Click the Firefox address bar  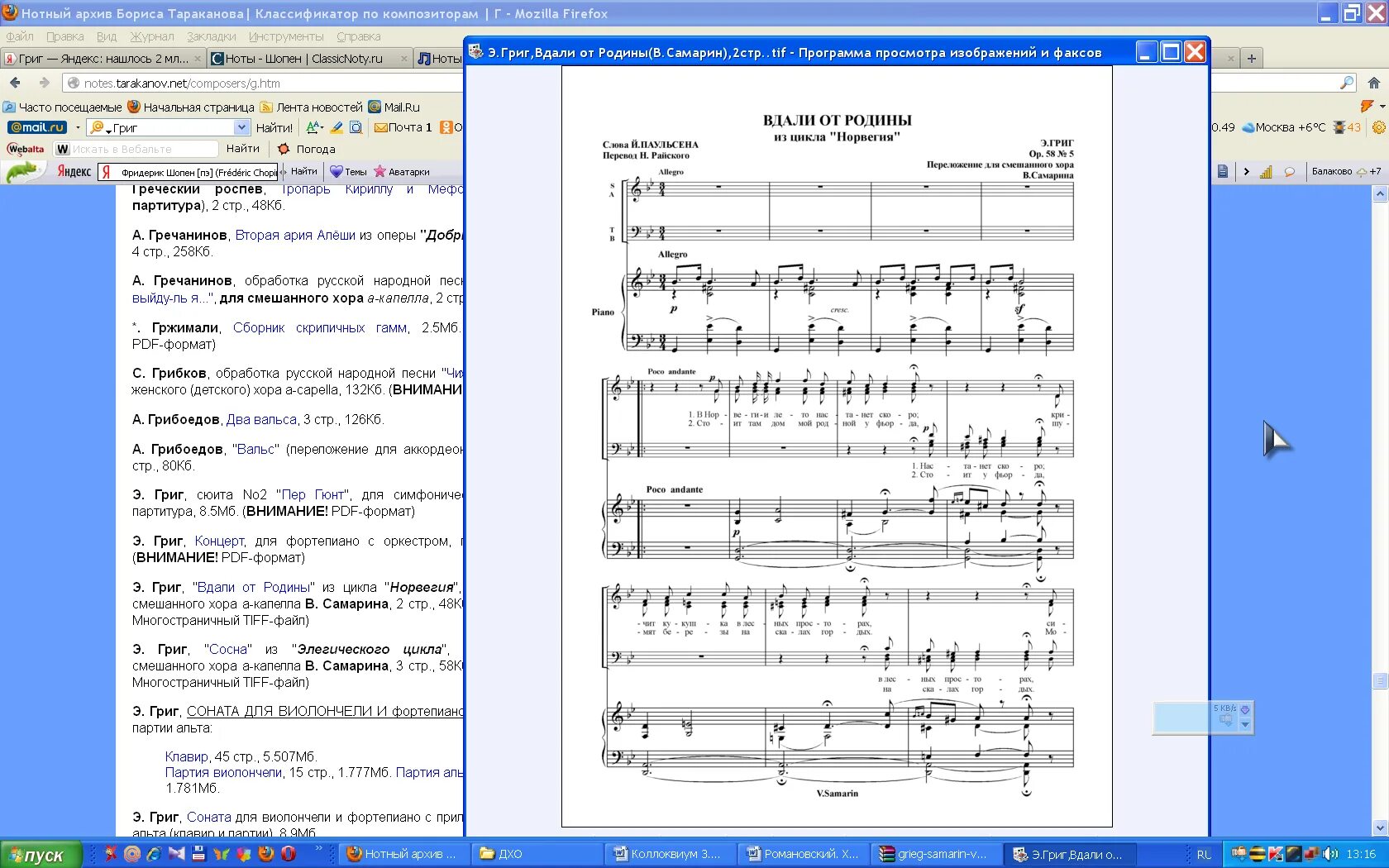265,83
